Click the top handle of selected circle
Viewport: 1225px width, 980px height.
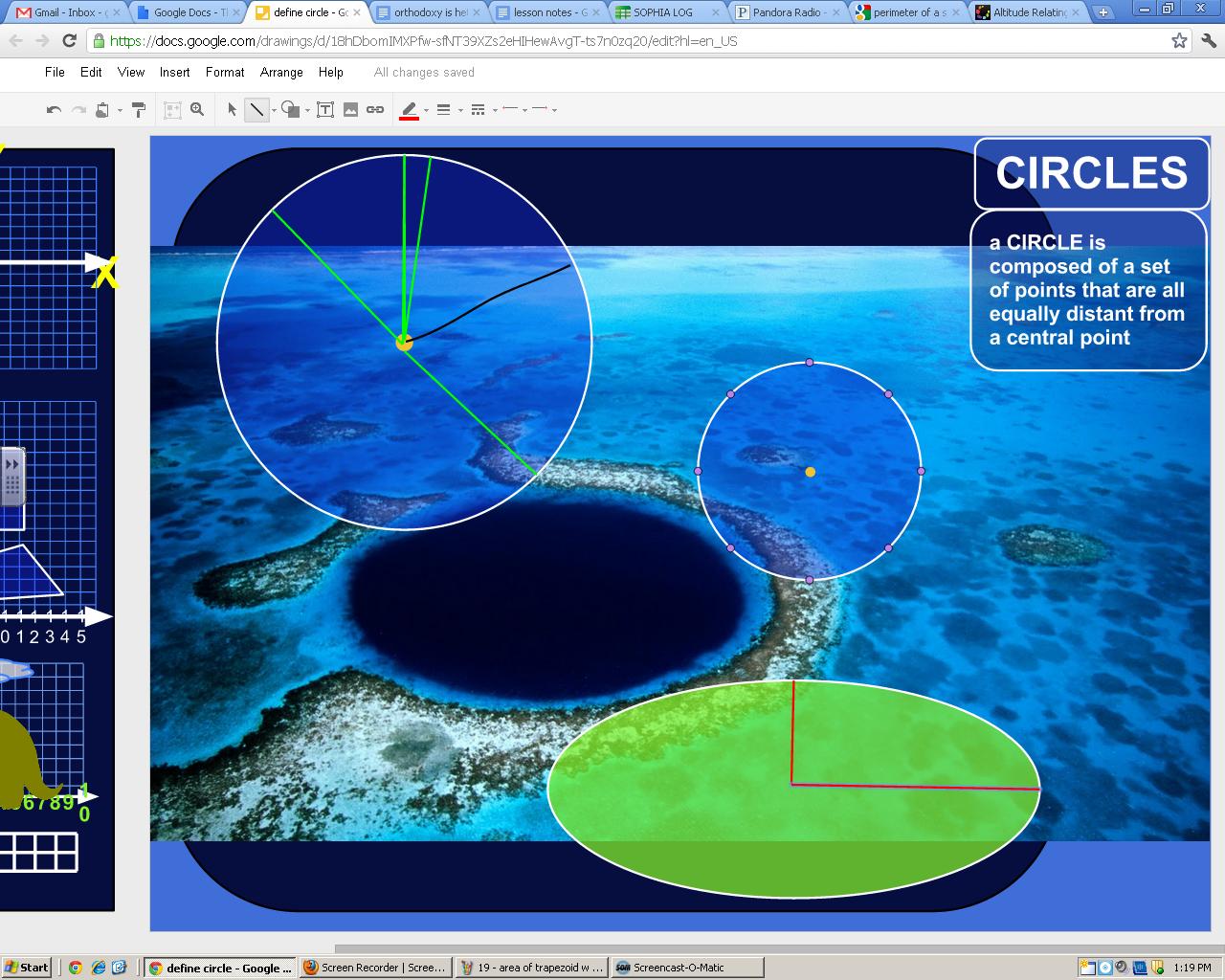tap(810, 363)
